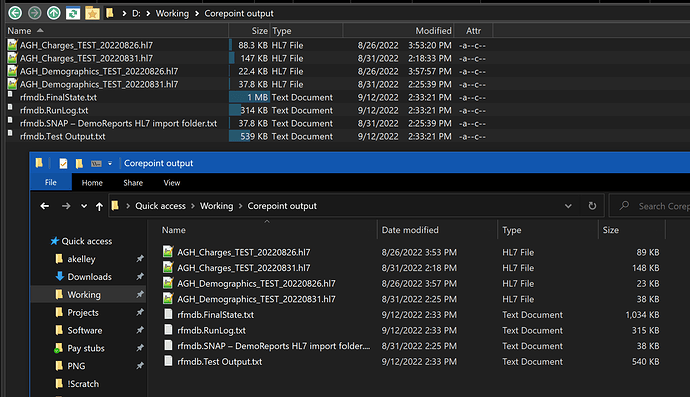The height and width of the screenshot is (397, 690).
Task: Click the folder icon at Explorer title bar left
Action: 39,163
